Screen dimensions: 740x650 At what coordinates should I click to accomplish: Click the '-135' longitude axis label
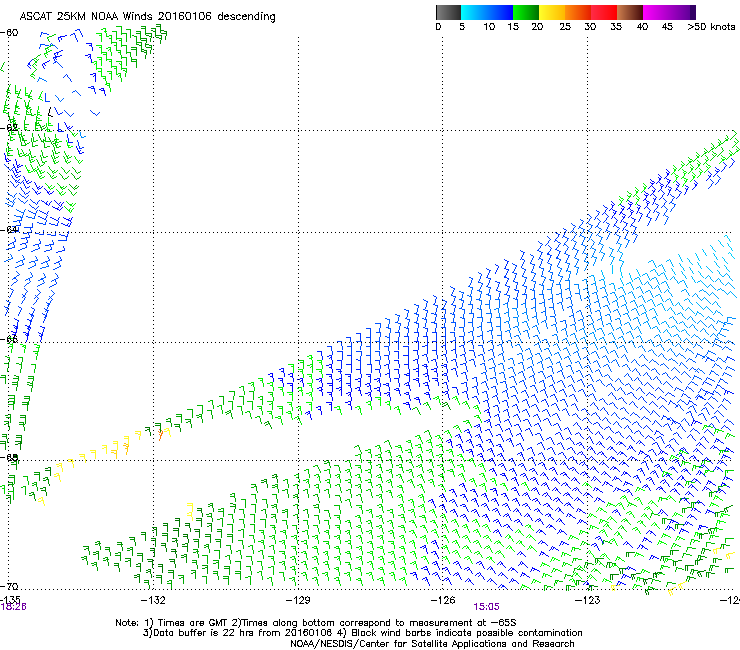[10, 599]
